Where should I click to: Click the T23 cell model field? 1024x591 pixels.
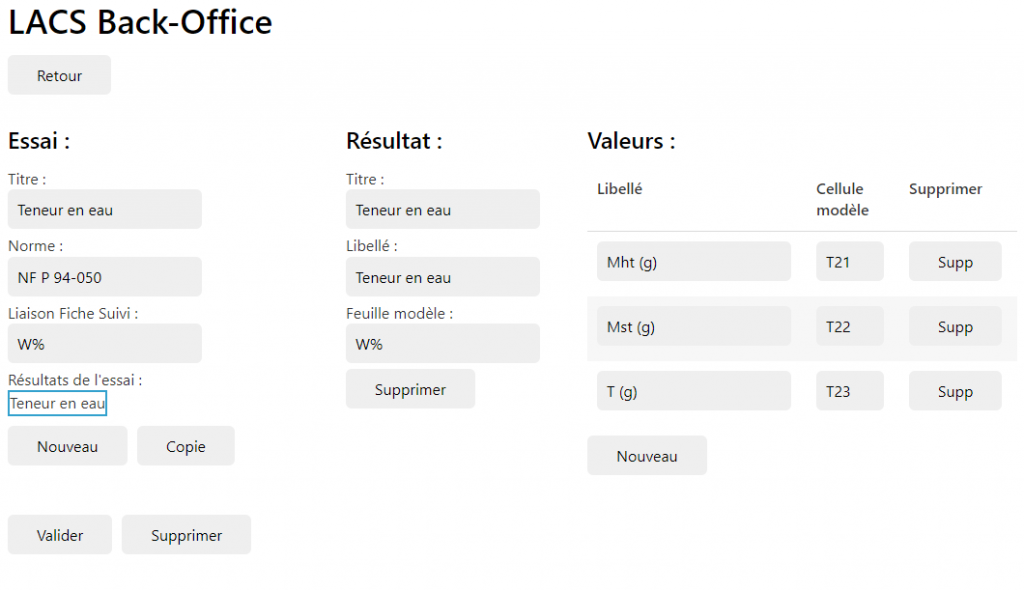pos(849,391)
